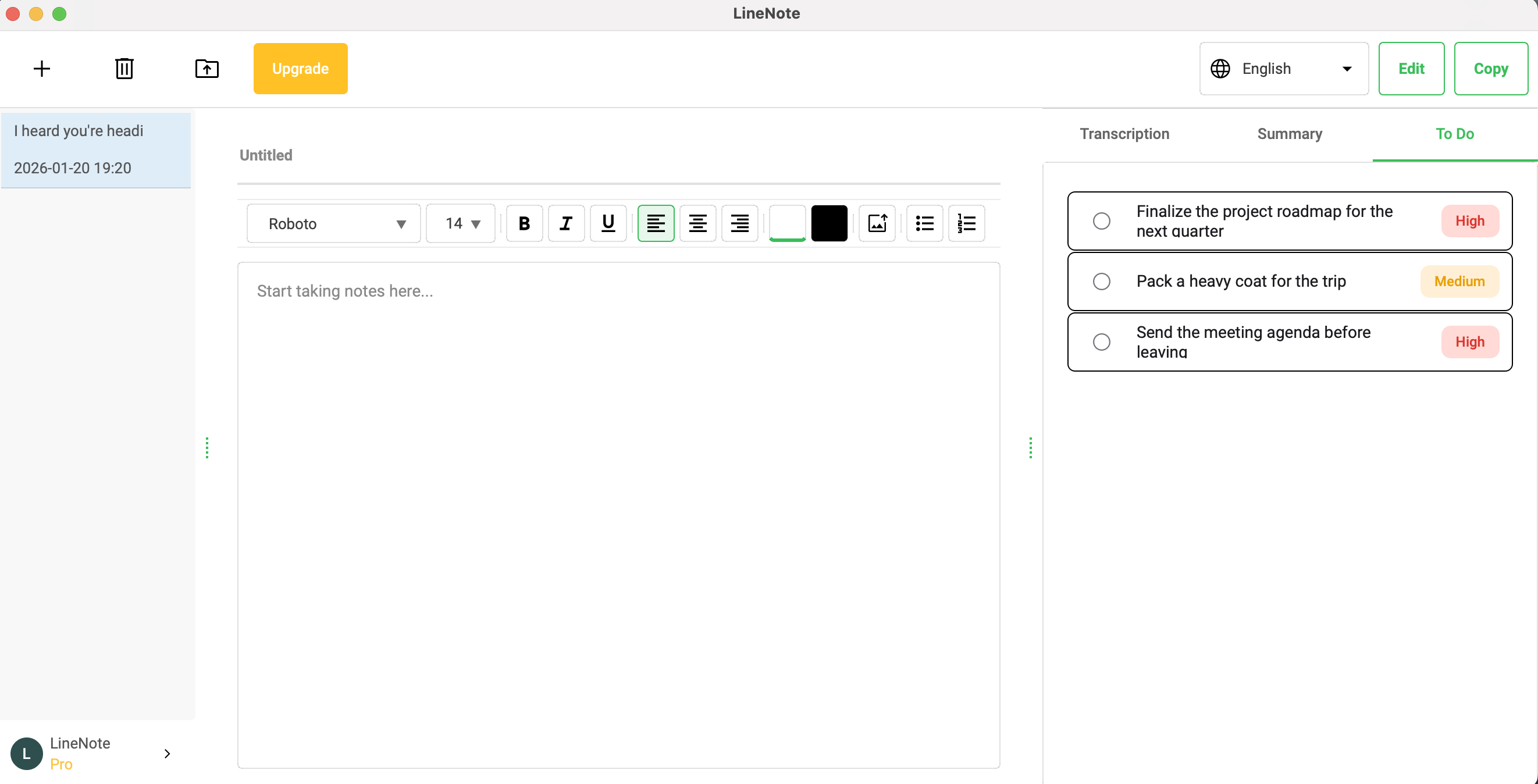Check off 'Pack a heavy coat for the trip'
Viewport: 1538px width, 784px height.
[1102, 281]
